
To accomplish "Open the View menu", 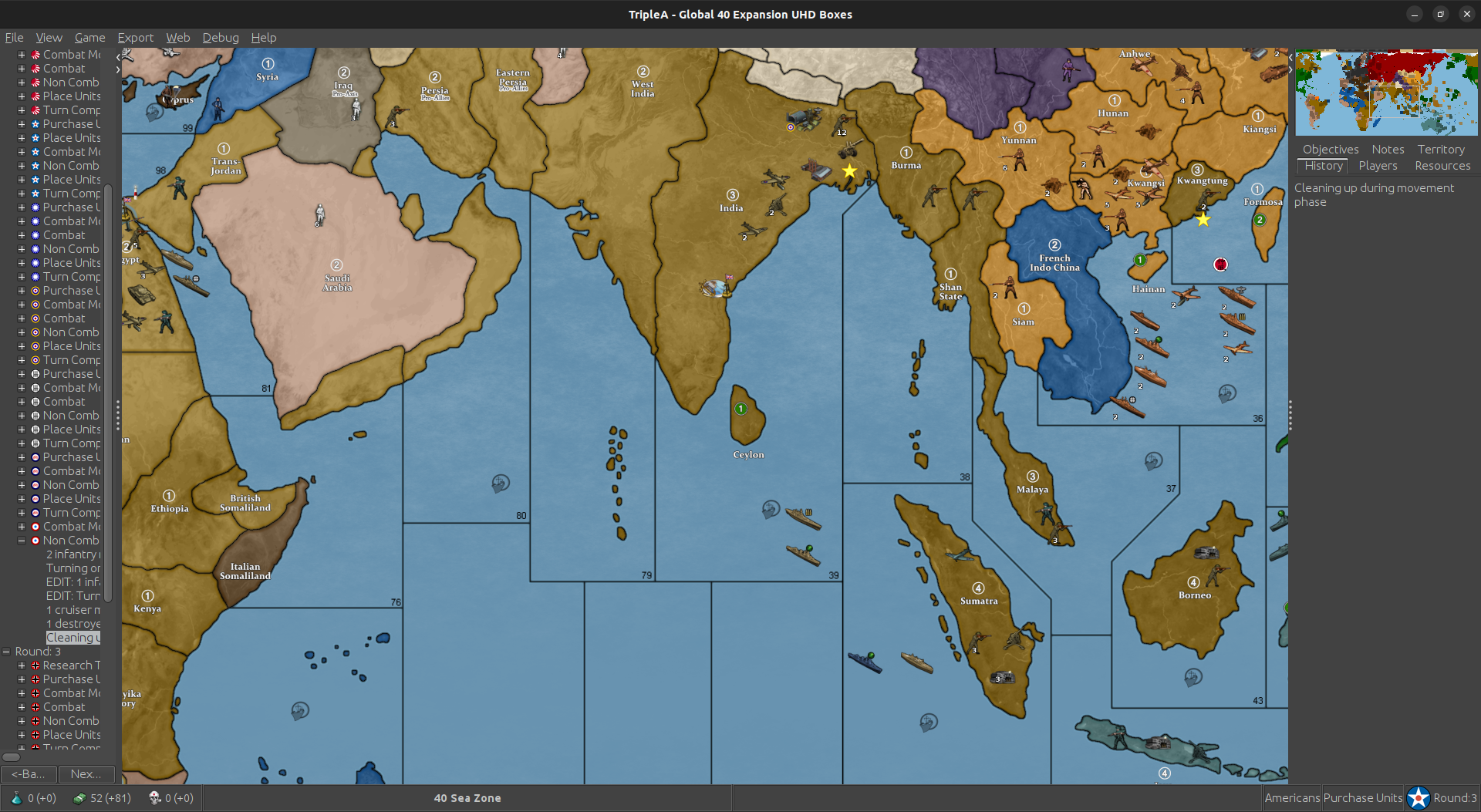I will [49, 37].
